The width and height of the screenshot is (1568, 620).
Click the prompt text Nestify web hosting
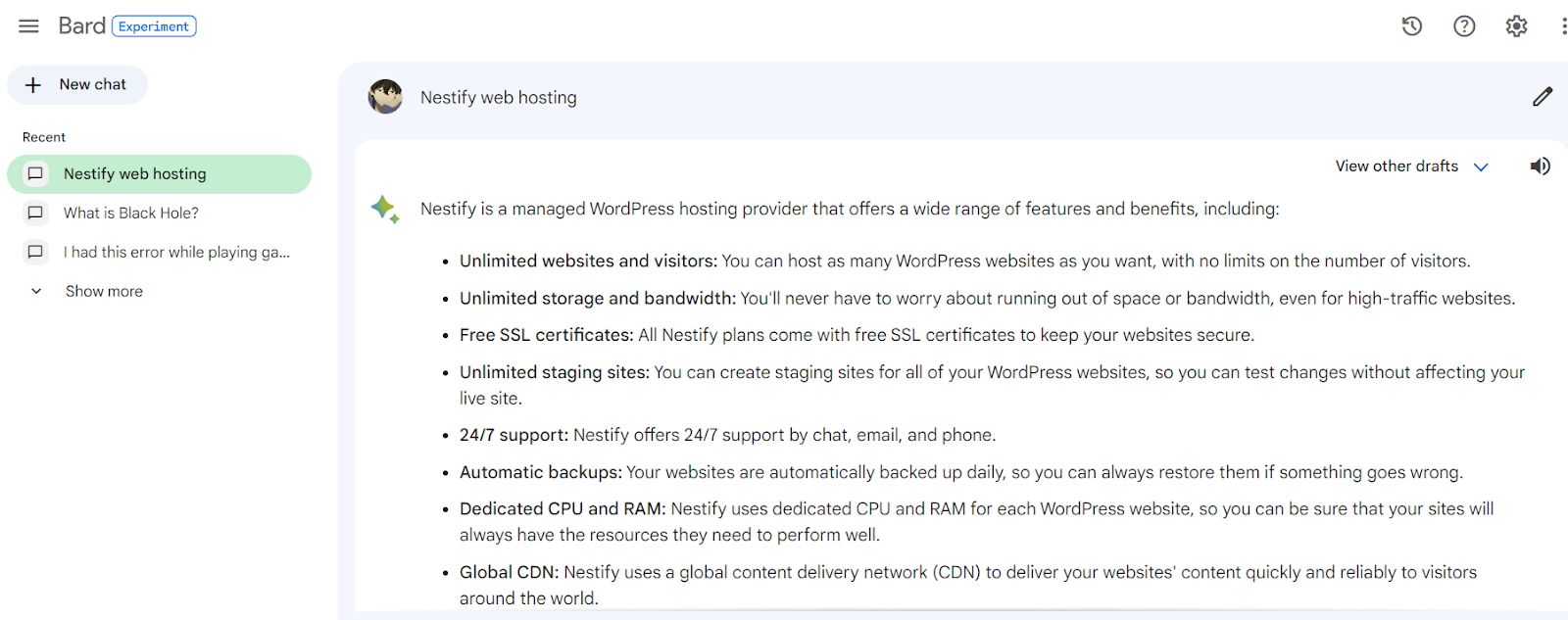tap(499, 98)
